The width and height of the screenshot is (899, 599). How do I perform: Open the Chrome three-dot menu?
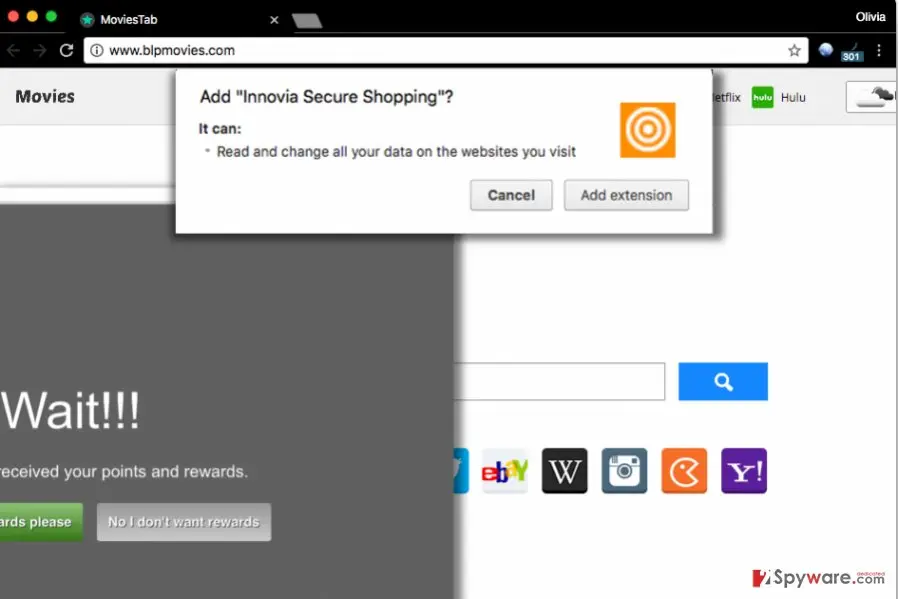(x=879, y=50)
